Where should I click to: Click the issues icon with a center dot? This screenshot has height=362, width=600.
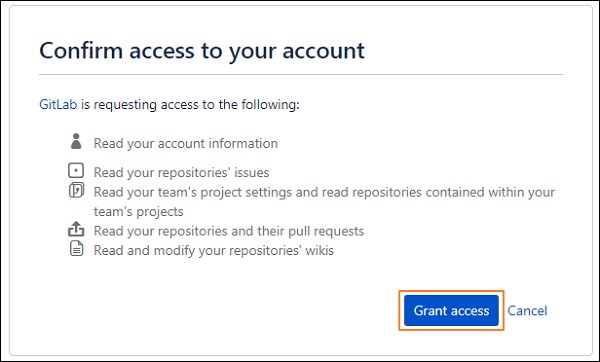click(76, 170)
